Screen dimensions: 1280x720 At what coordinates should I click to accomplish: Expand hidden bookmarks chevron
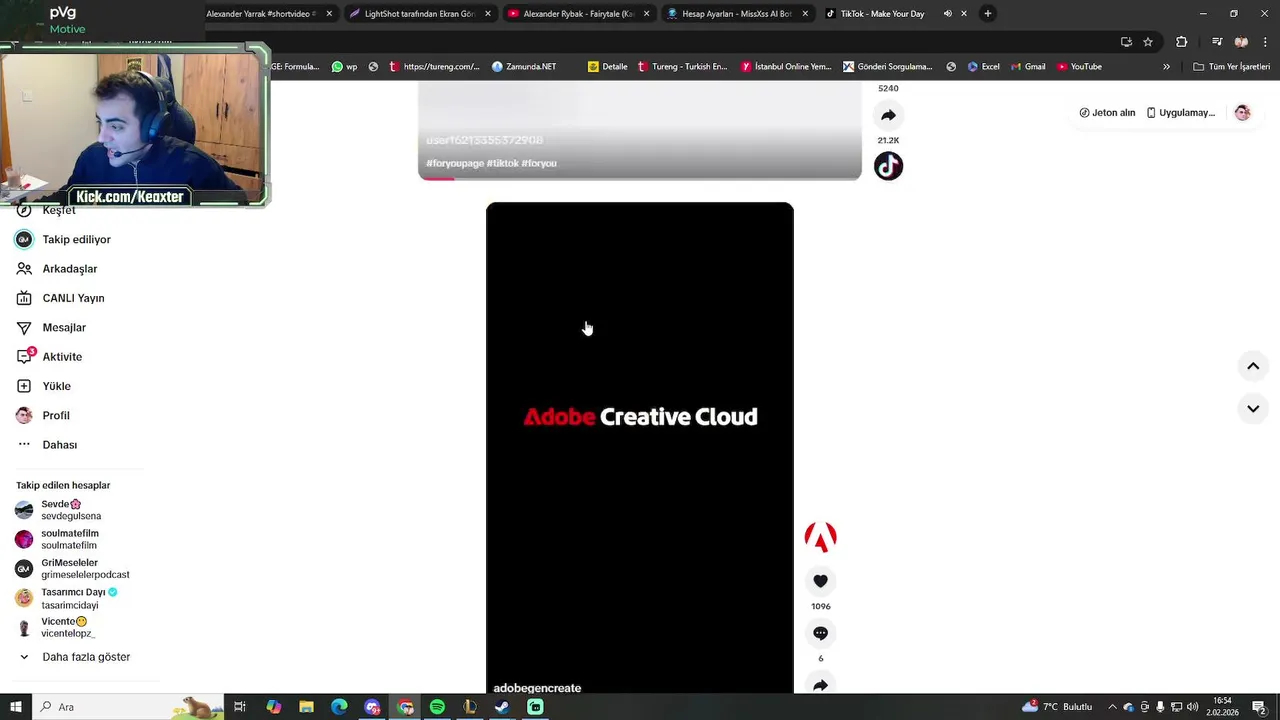[x=1166, y=67]
